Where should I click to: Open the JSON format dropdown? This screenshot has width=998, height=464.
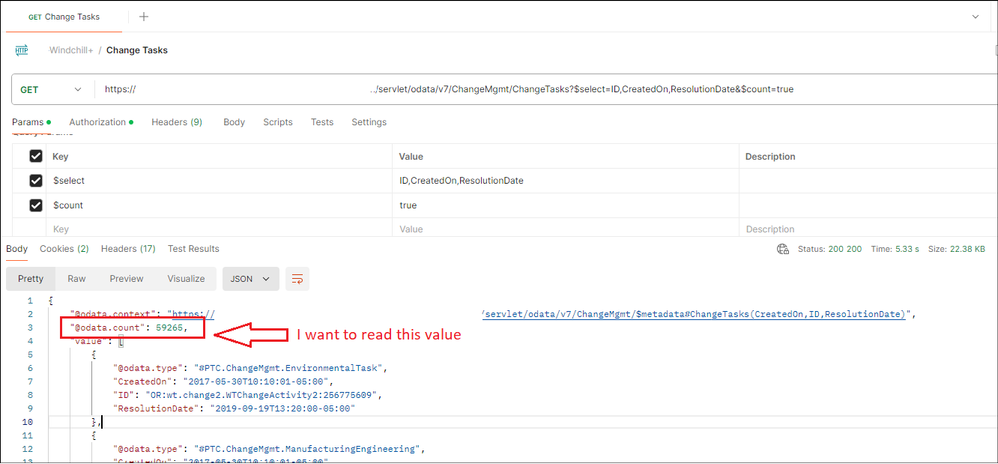(251, 279)
